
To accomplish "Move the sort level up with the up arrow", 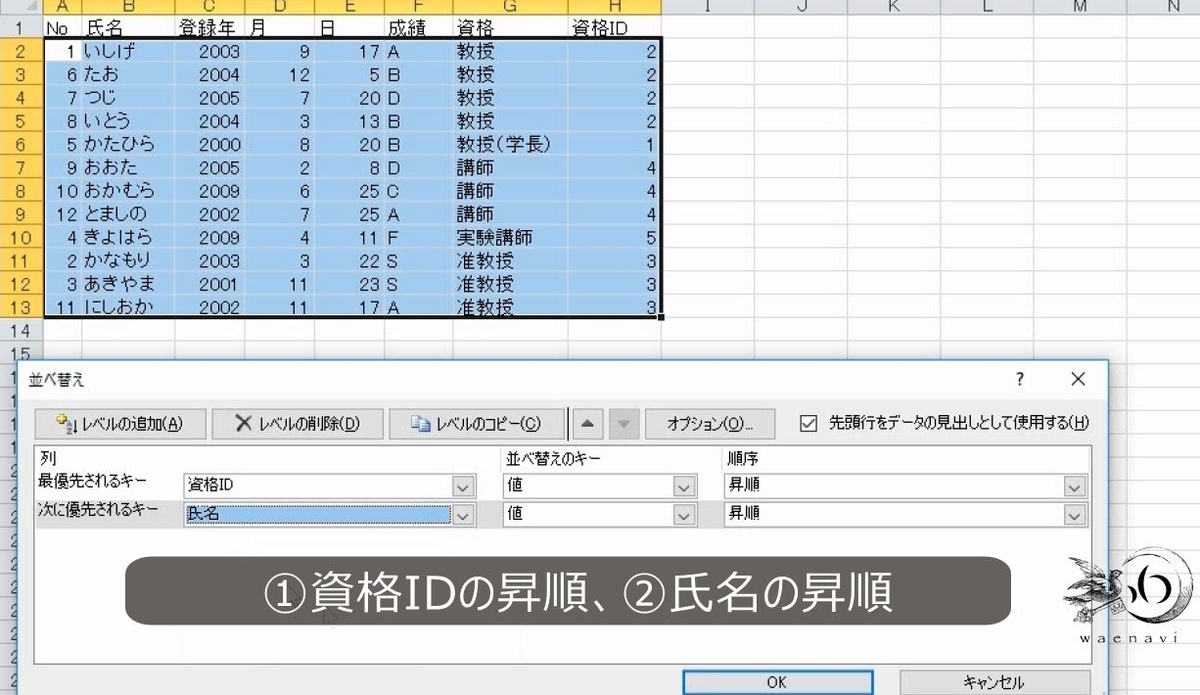I will coord(587,423).
